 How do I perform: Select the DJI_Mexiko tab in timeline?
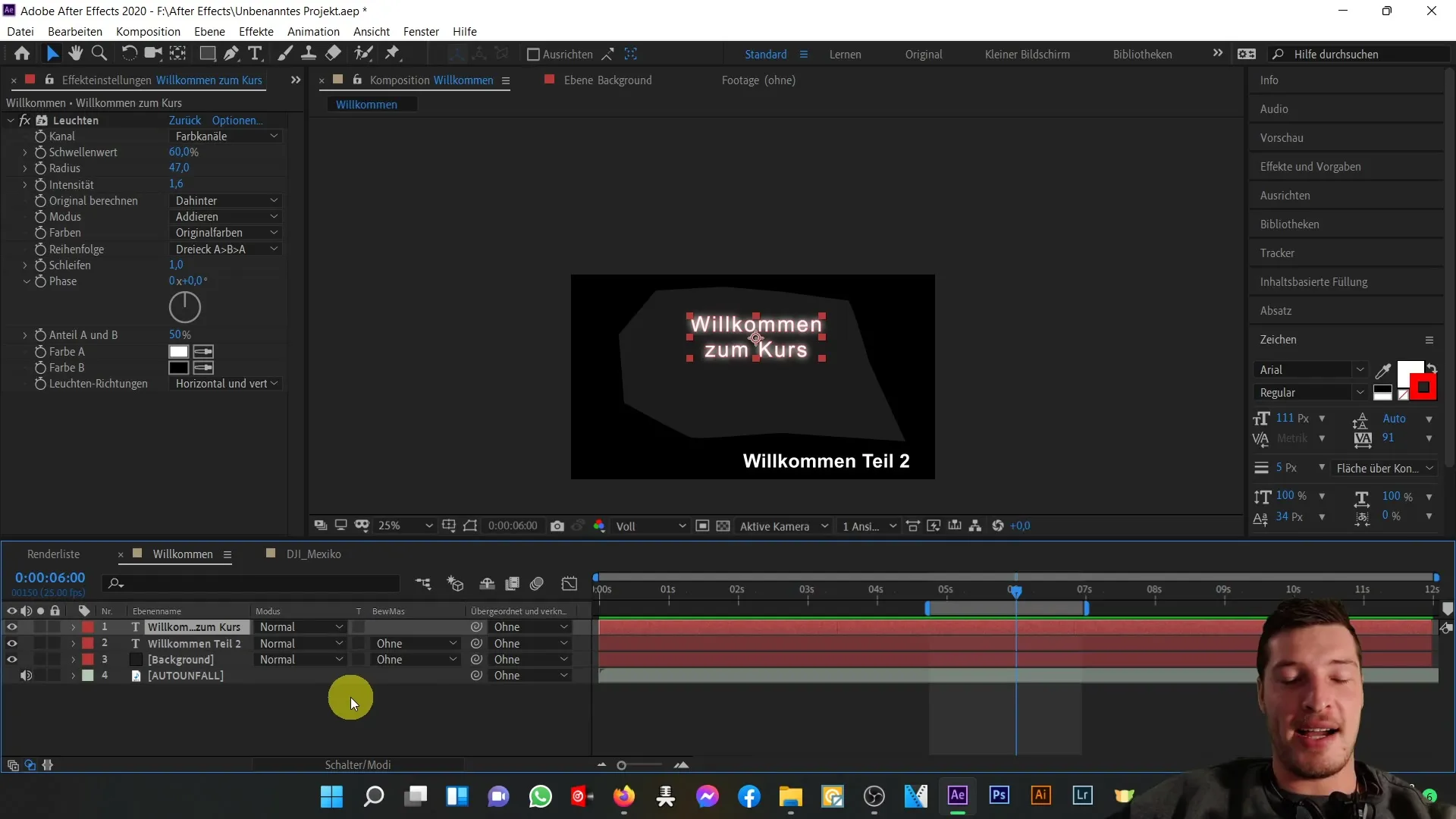(313, 553)
